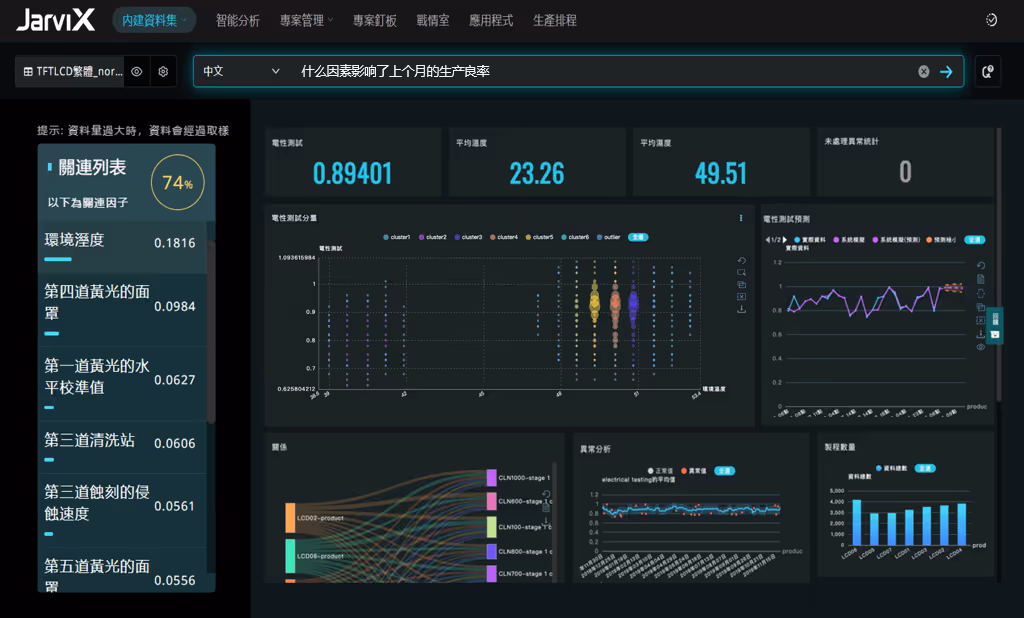Click eye icon in prediction chart toolbox
Screen dimensions: 1024x618
980,347
